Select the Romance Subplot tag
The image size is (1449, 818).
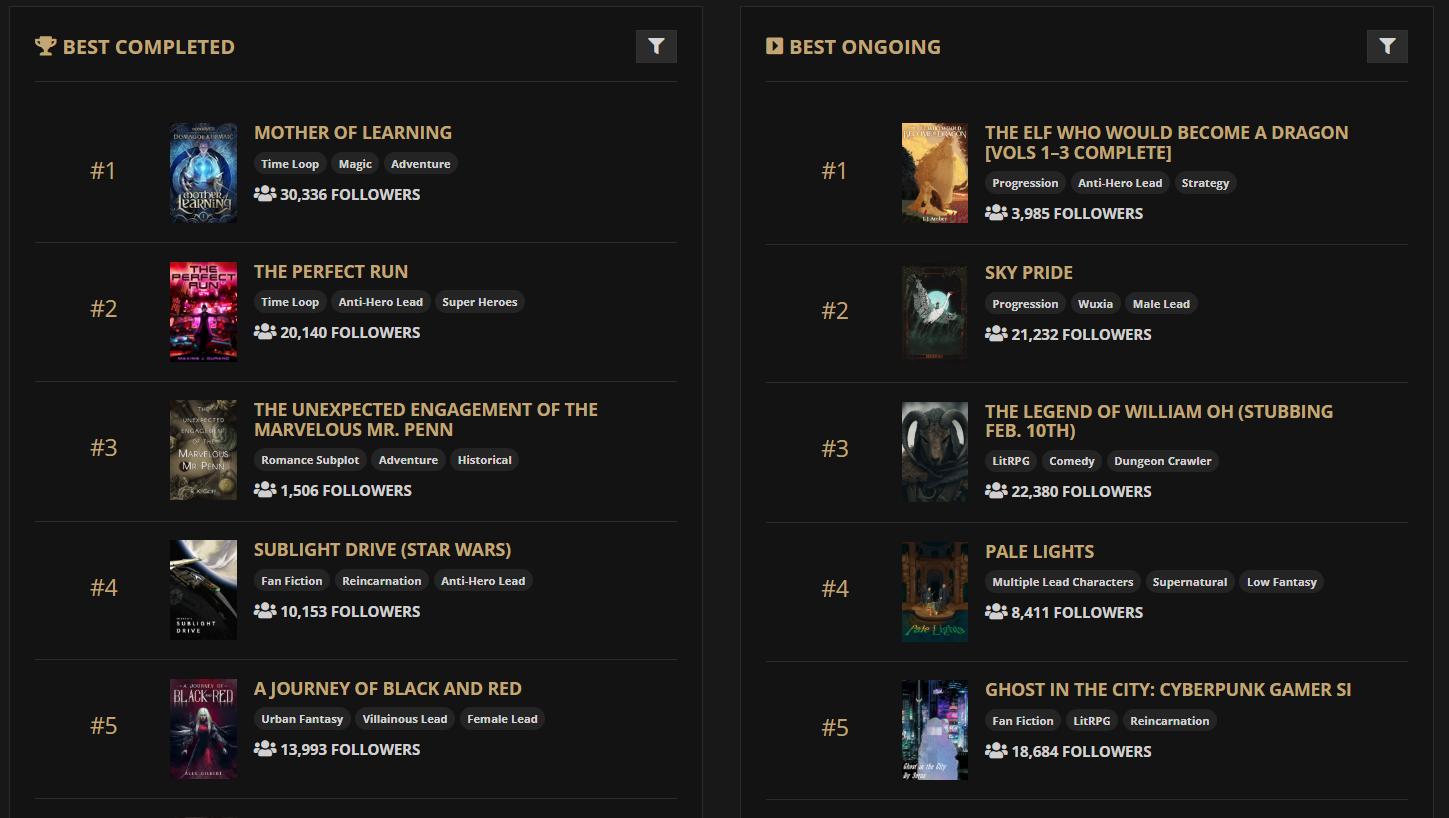click(x=310, y=460)
